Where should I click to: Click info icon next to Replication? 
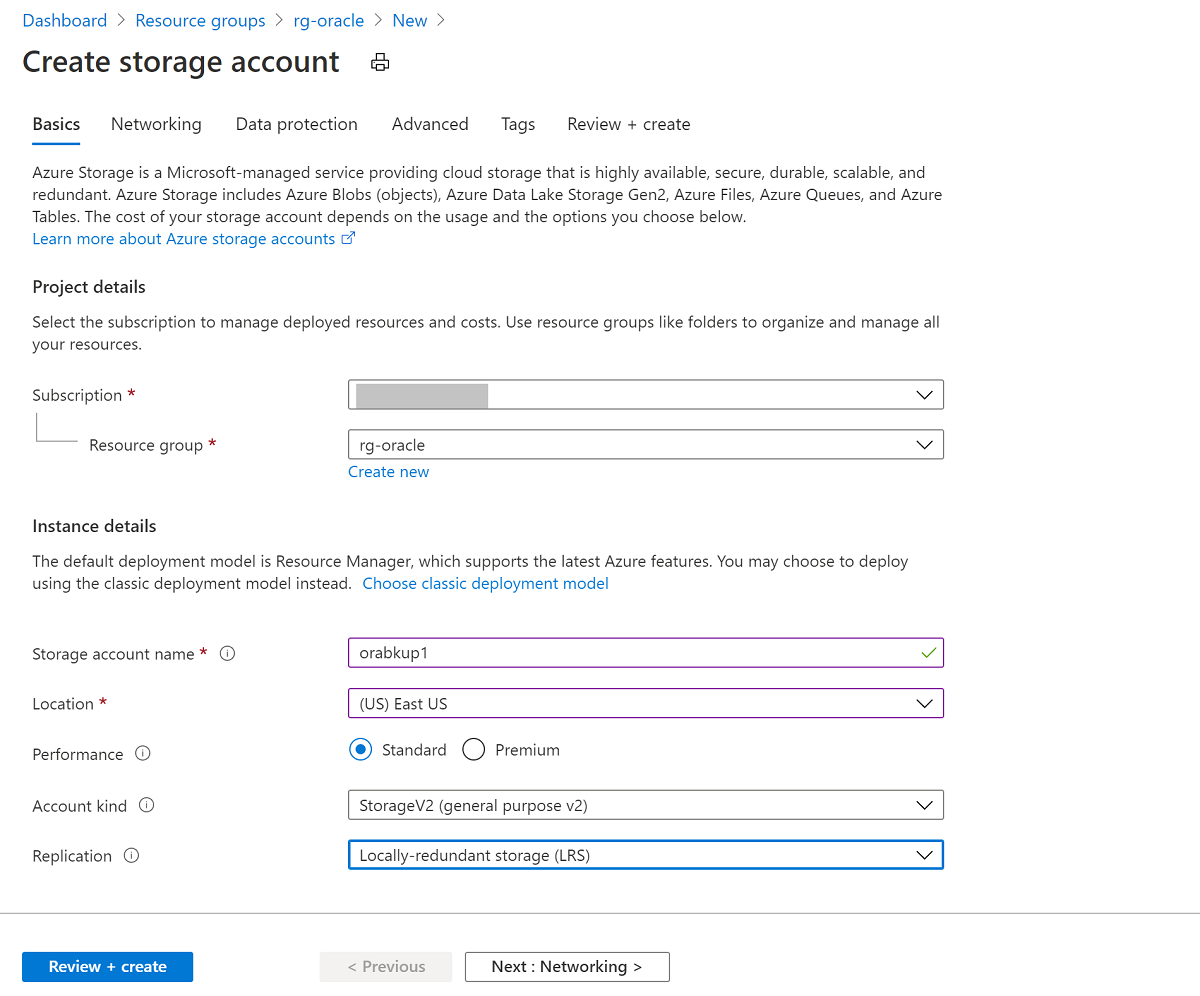point(132,856)
